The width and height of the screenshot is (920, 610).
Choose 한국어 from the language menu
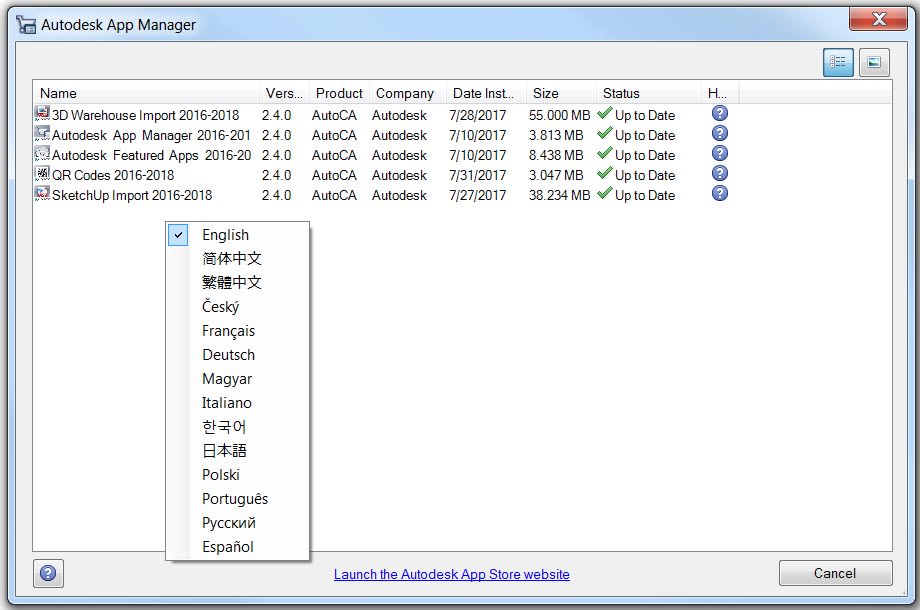coord(226,426)
